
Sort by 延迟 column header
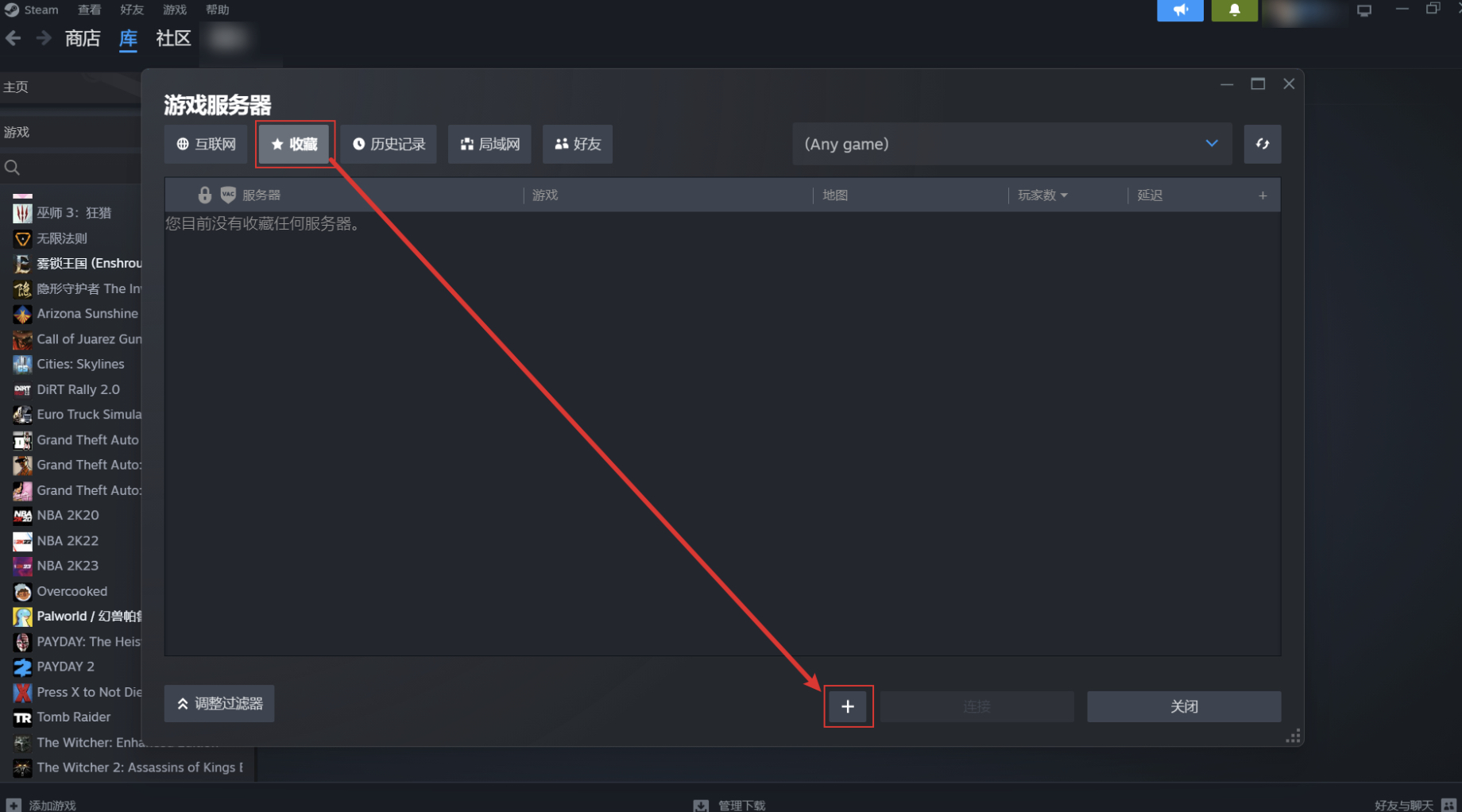(1150, 195)
